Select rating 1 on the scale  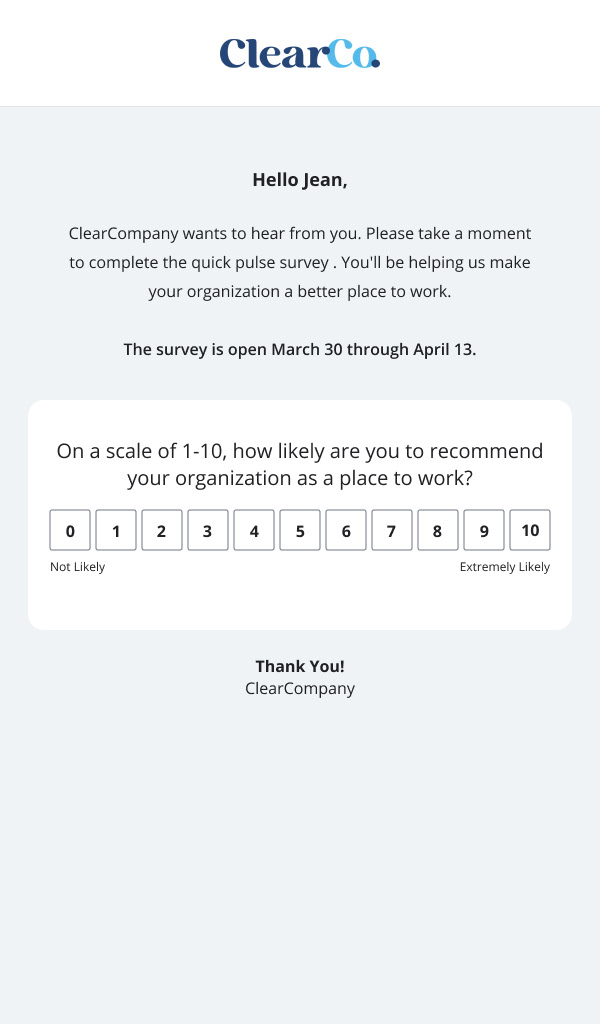click(116, 530)
